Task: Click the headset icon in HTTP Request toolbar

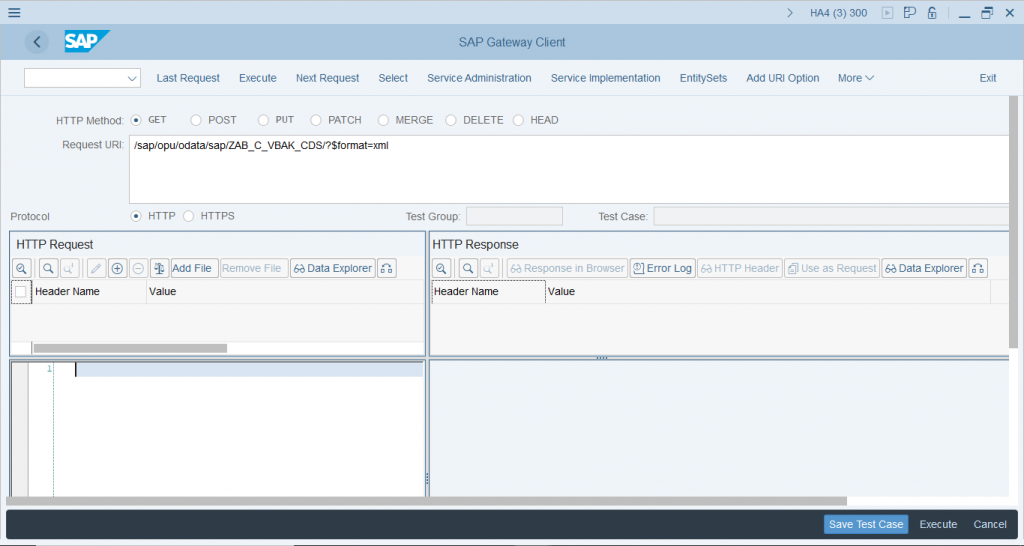Action: coord(387,268)
